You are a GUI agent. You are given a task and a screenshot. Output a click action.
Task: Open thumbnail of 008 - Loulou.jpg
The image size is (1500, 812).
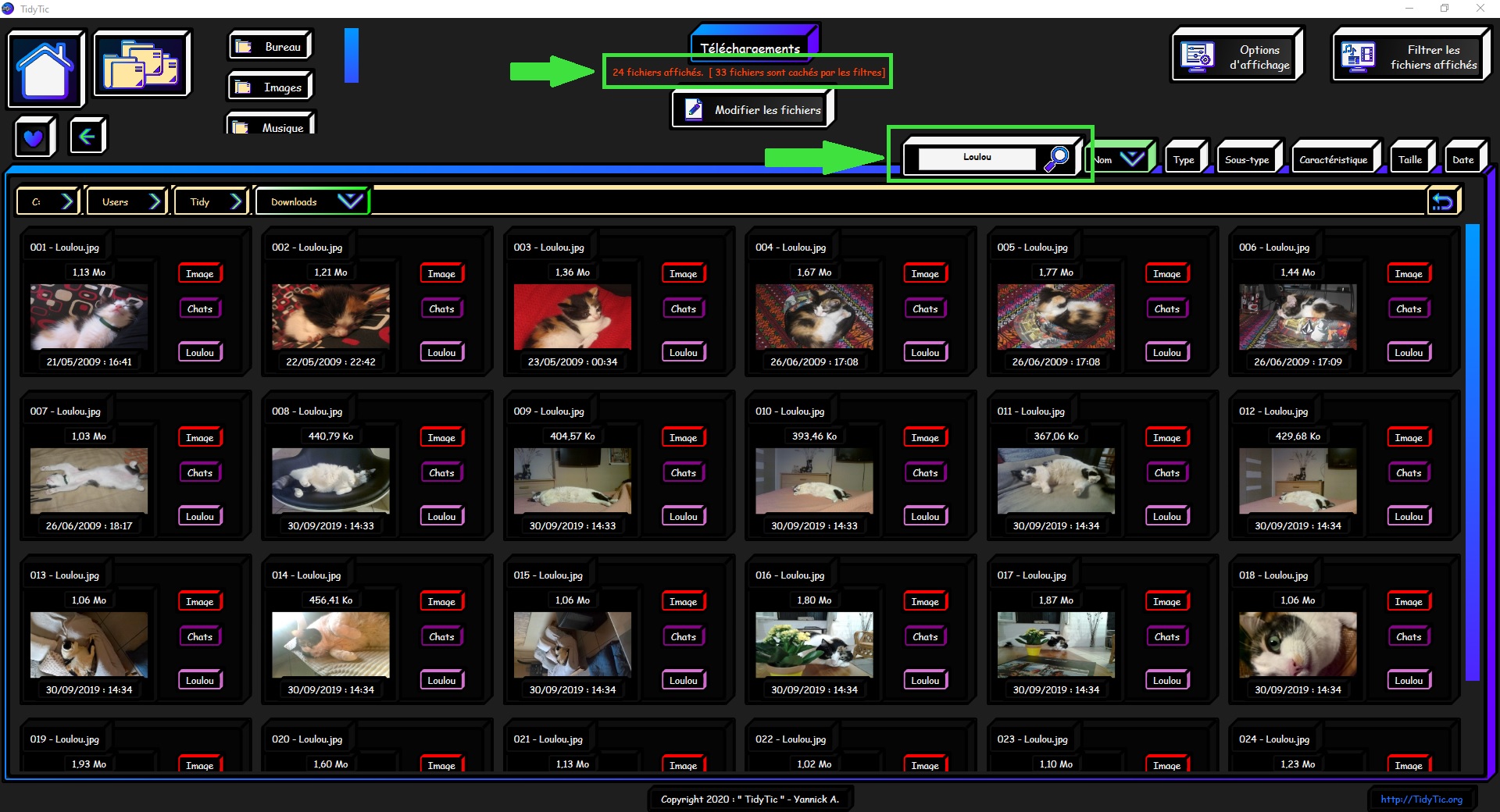pos(330,480)
